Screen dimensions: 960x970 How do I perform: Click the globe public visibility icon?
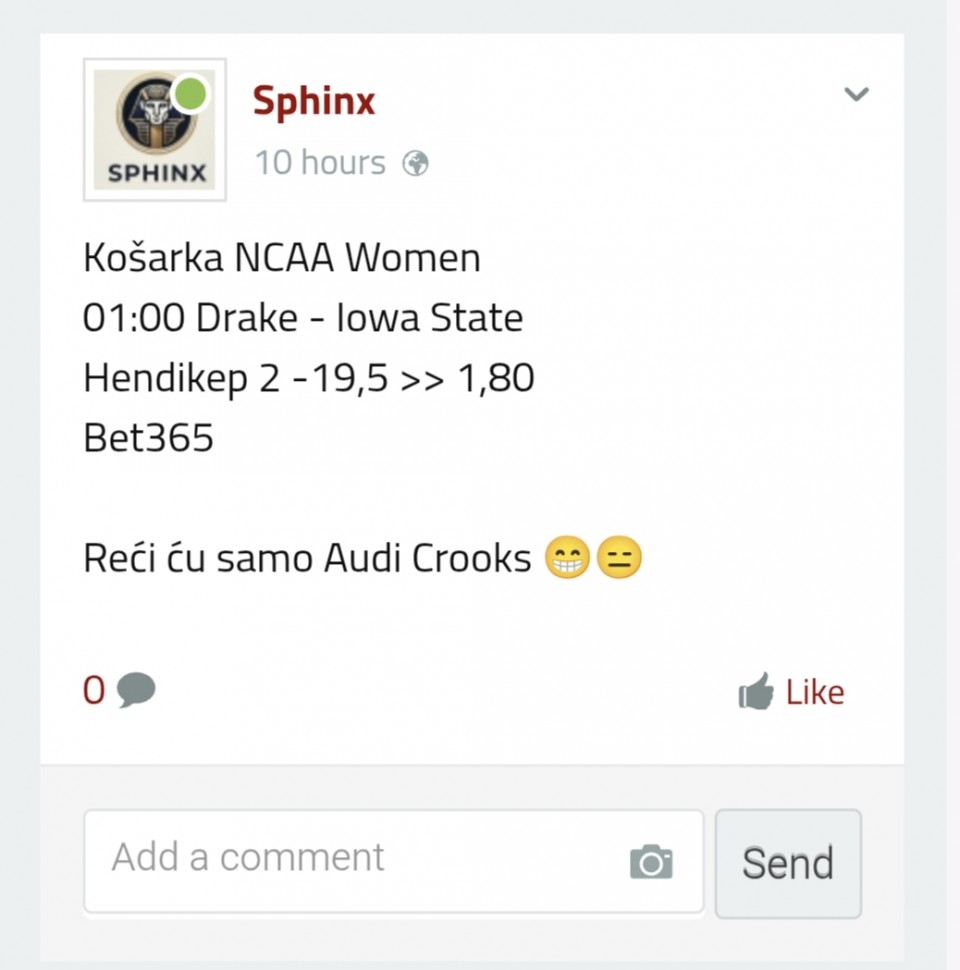click(415, 164)
